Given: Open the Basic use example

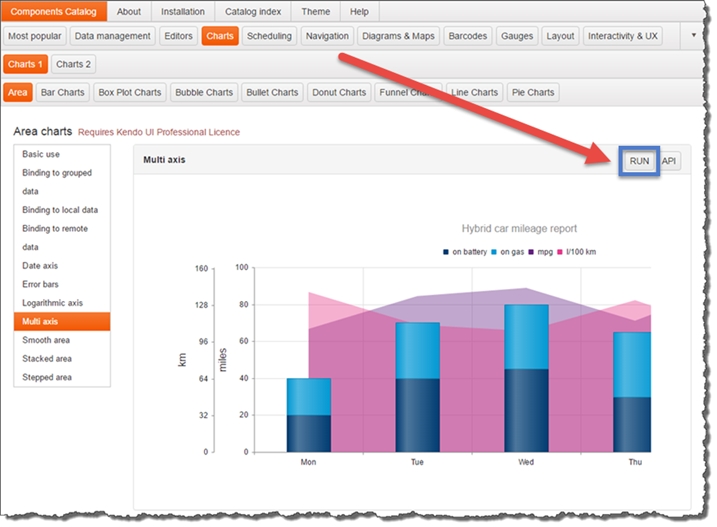Looking at the screenshot, I should 41,155.
